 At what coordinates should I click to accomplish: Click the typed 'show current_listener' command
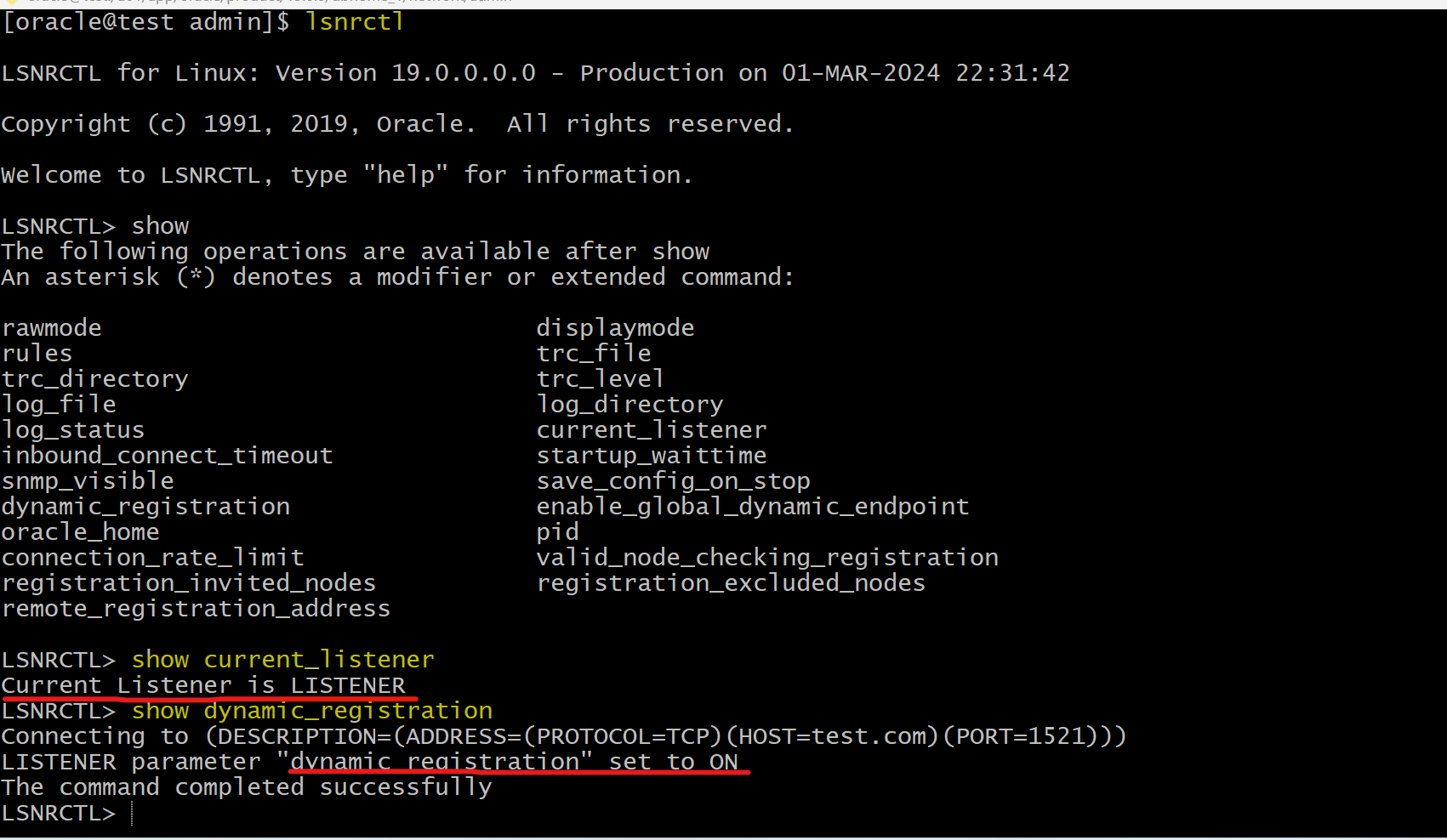[x=283, y=660]
